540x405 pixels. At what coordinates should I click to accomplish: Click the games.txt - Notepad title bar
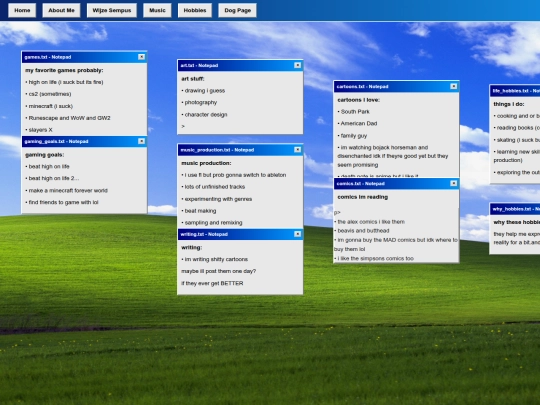coord(84,57)
